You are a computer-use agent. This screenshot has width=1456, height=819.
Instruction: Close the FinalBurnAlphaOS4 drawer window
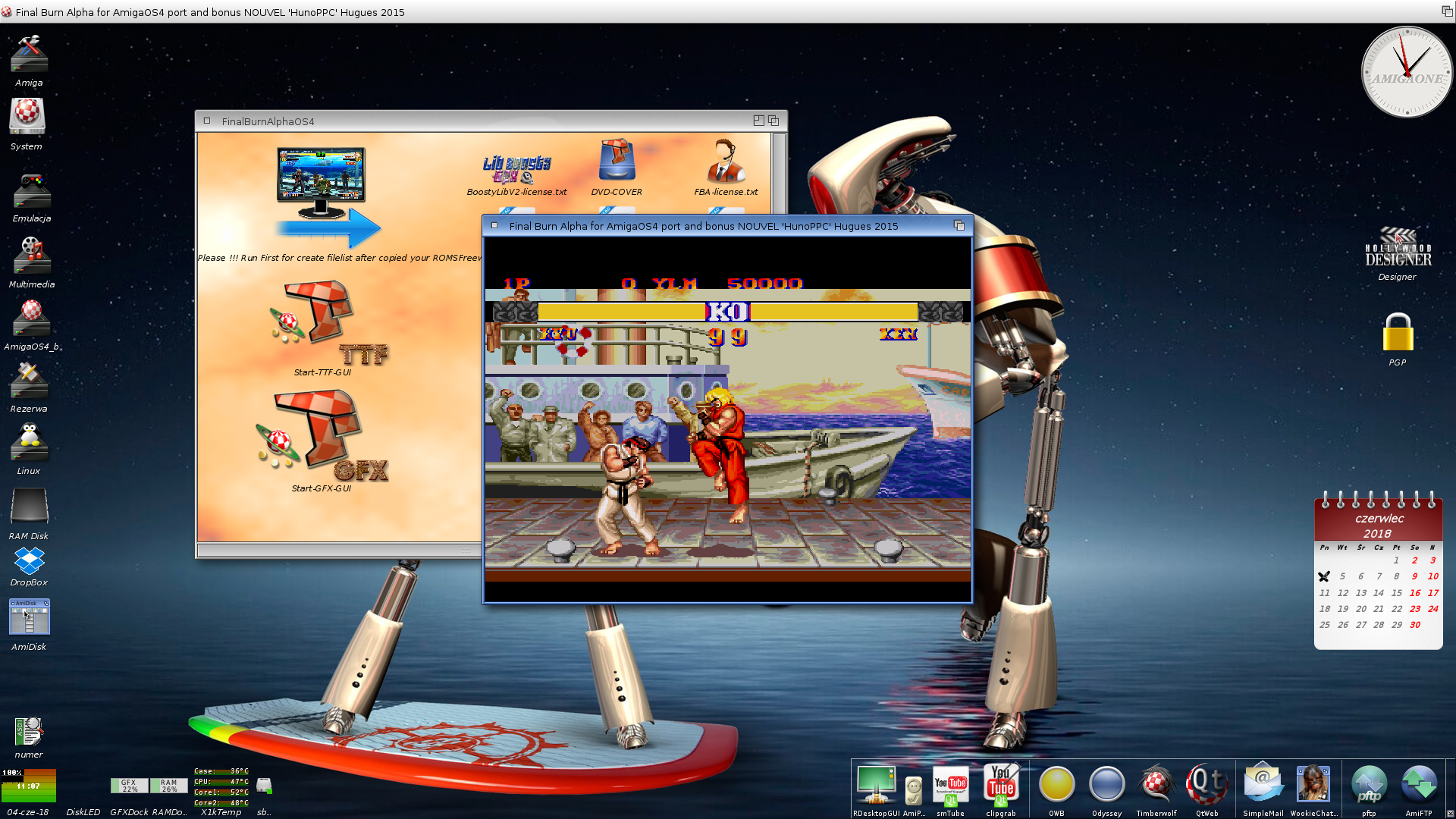pyautogui.click(x=206, y=121)
